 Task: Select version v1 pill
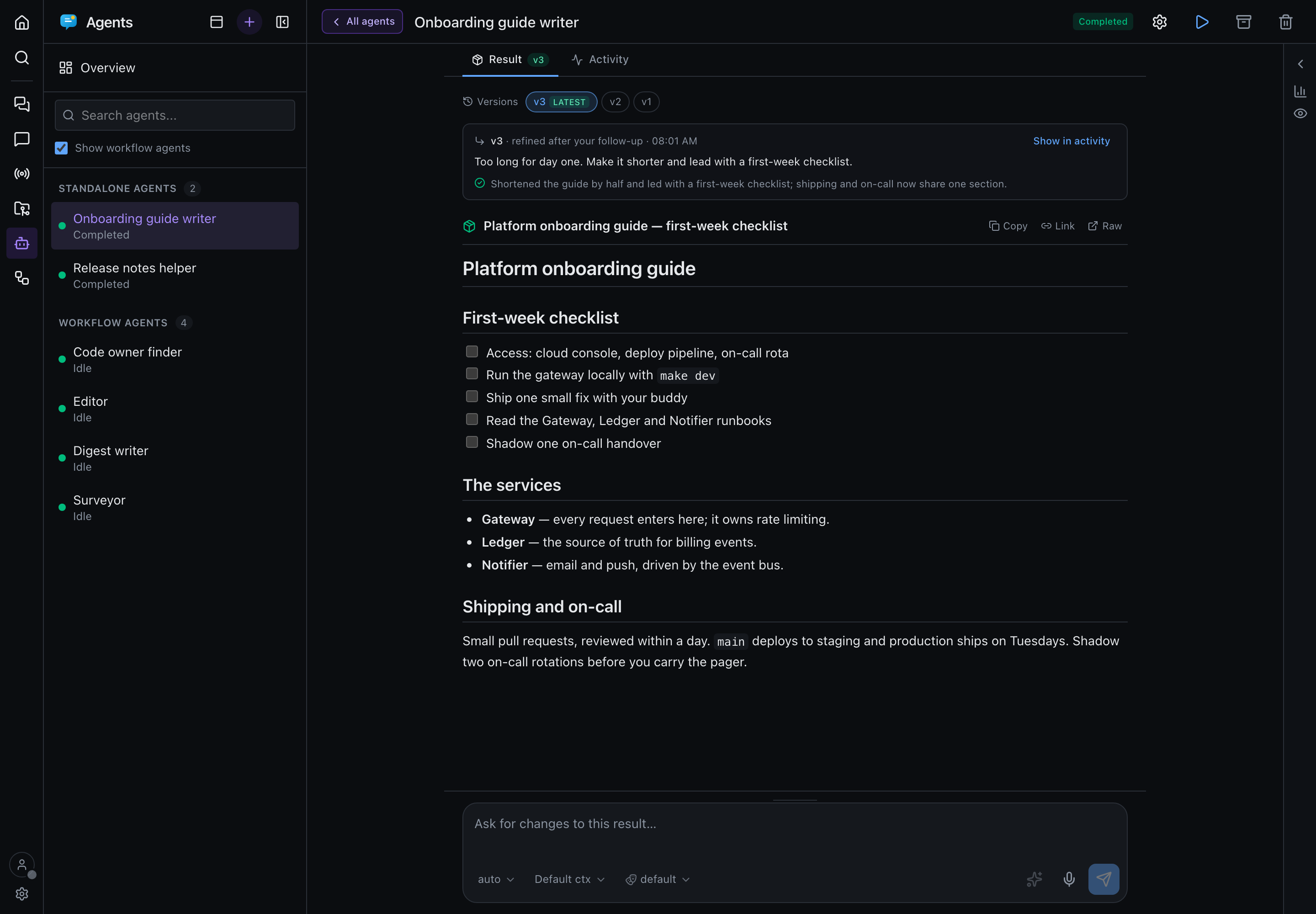point(646,102)
